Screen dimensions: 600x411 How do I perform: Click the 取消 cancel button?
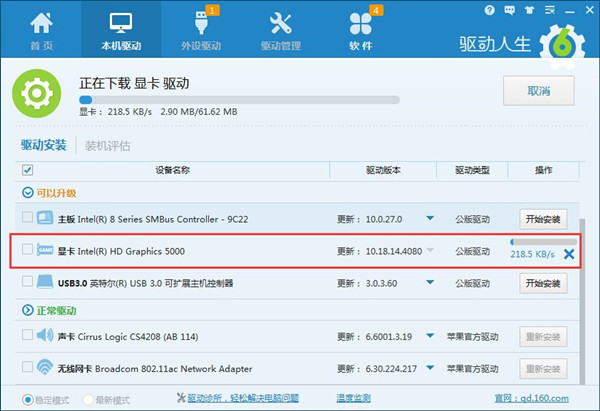pyautogui.click(x=539, y=91)
